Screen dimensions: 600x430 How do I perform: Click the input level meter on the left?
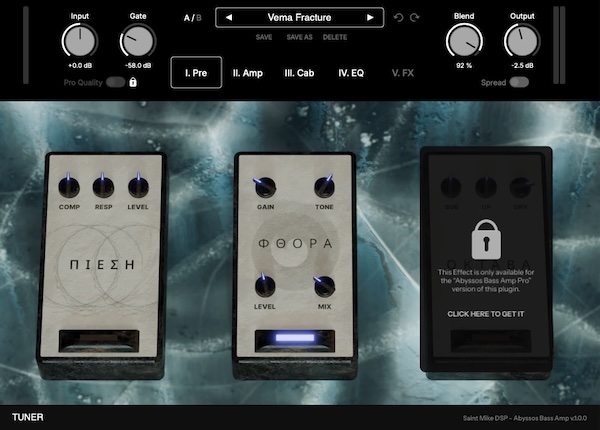coord(26,45)
